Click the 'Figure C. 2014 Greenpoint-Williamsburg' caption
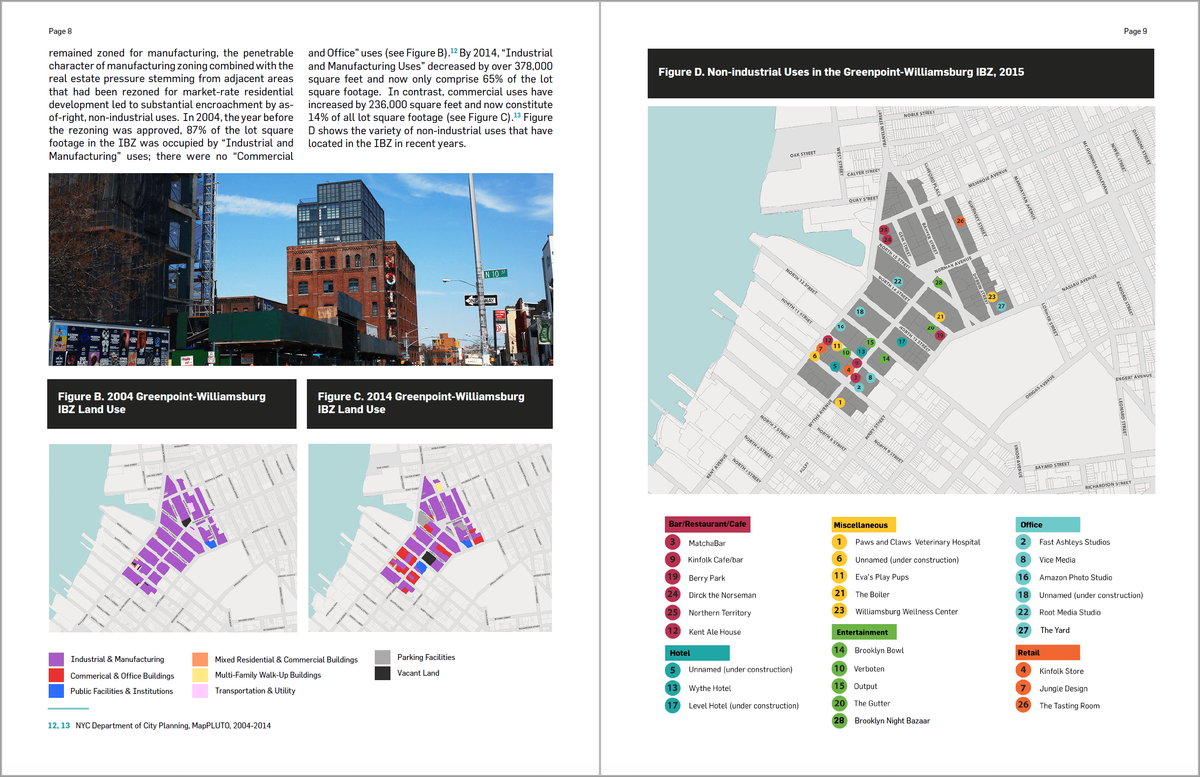 pos(430,404)
